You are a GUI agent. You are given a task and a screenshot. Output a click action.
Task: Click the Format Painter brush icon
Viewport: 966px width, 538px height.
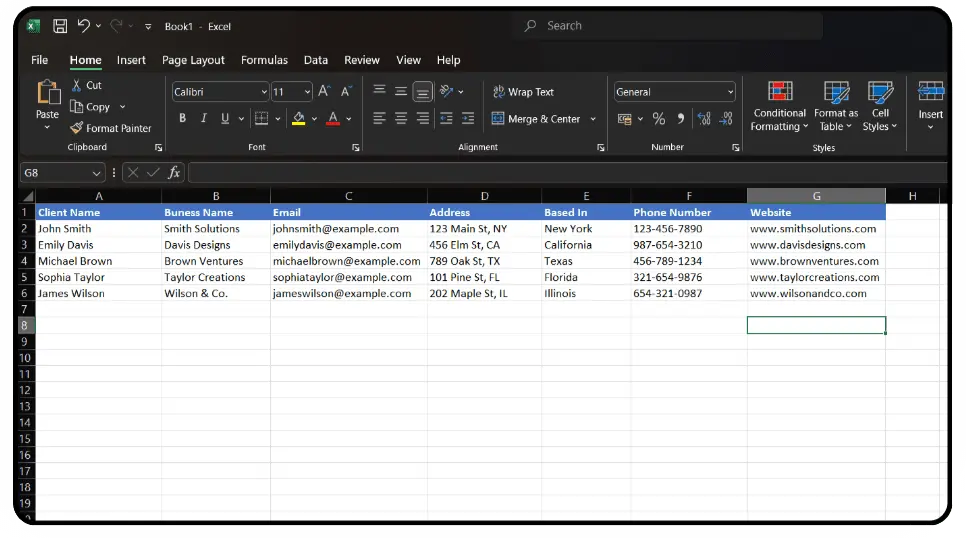pos(77,128)
